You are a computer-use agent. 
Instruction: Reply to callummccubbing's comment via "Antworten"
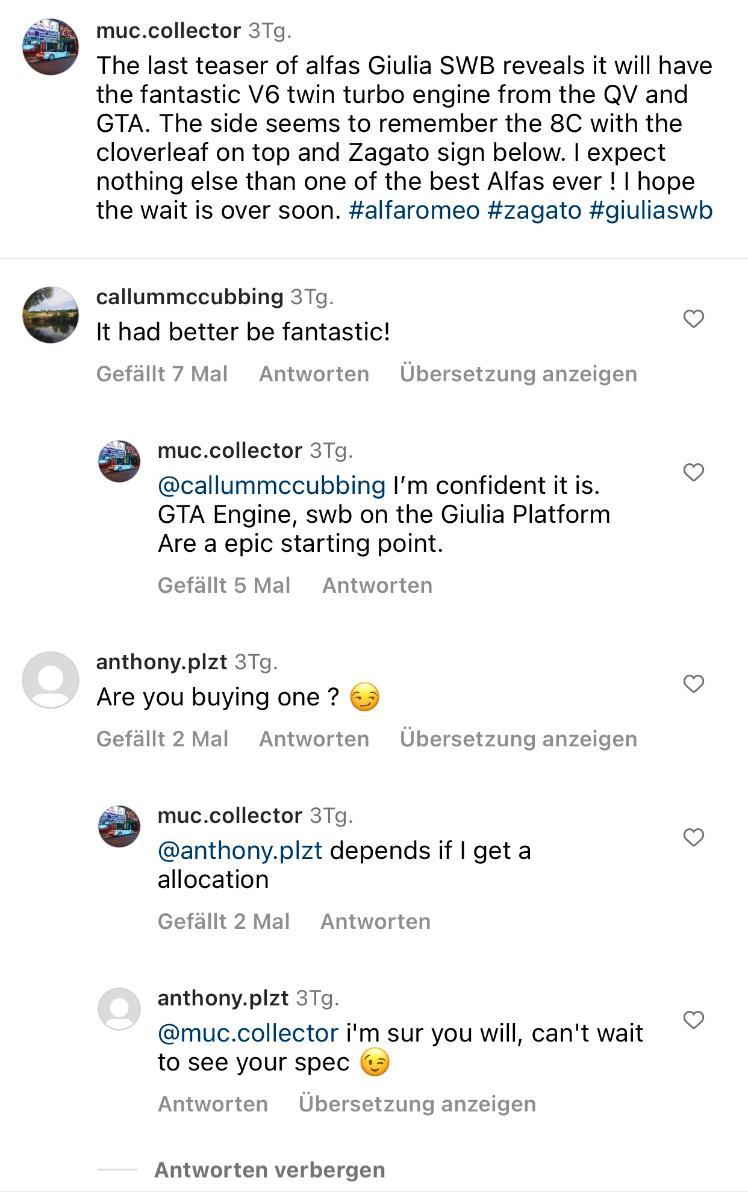[x=314, y=374]
